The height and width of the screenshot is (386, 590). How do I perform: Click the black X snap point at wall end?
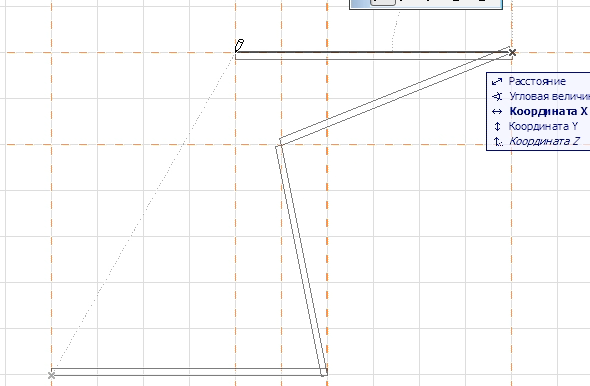pyautogui.click(x=512, y=53)
